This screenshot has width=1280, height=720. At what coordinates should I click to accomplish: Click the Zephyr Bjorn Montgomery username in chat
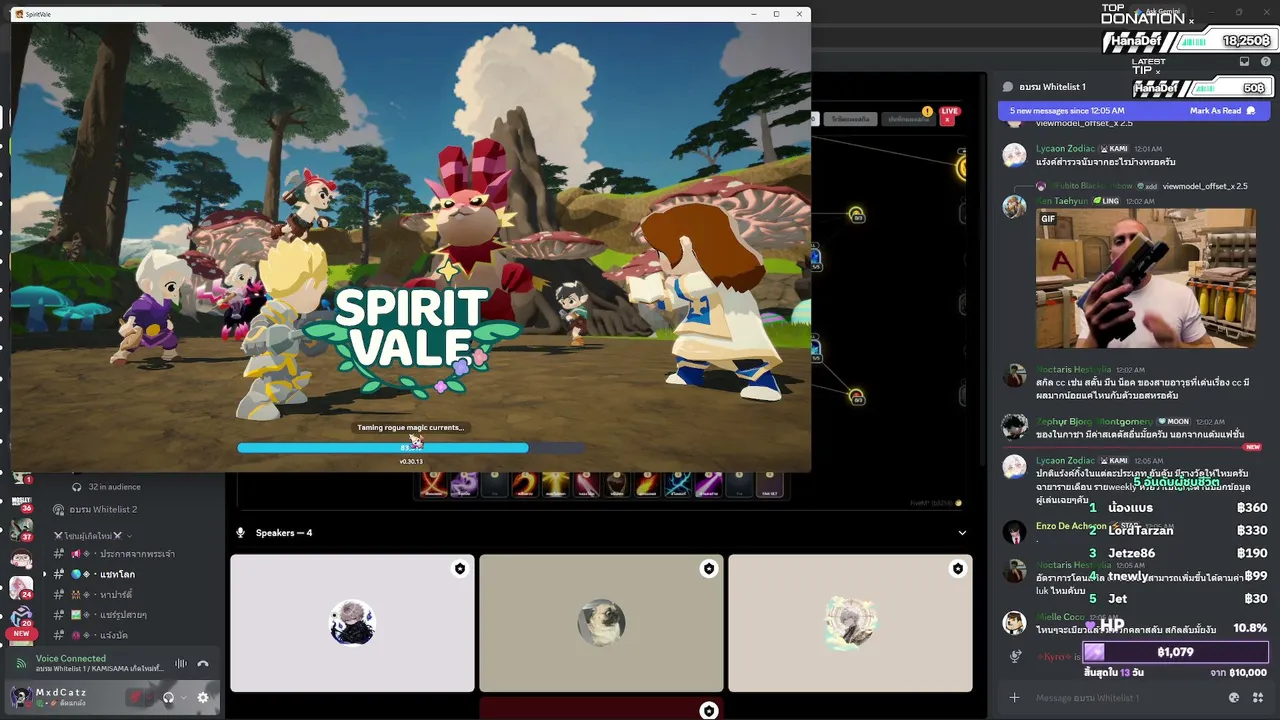1096,422
